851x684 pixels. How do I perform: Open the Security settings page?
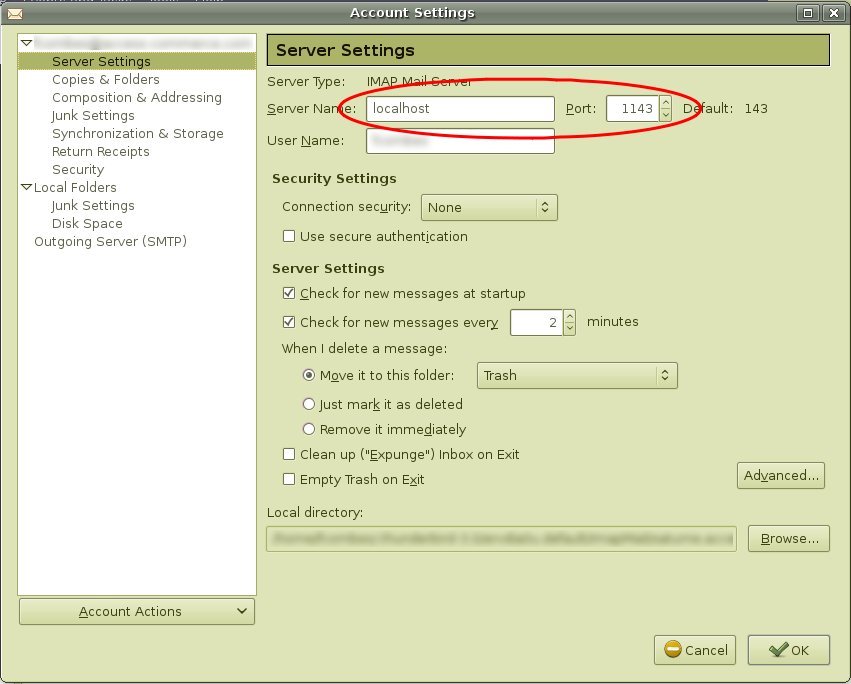coord(78,169)
